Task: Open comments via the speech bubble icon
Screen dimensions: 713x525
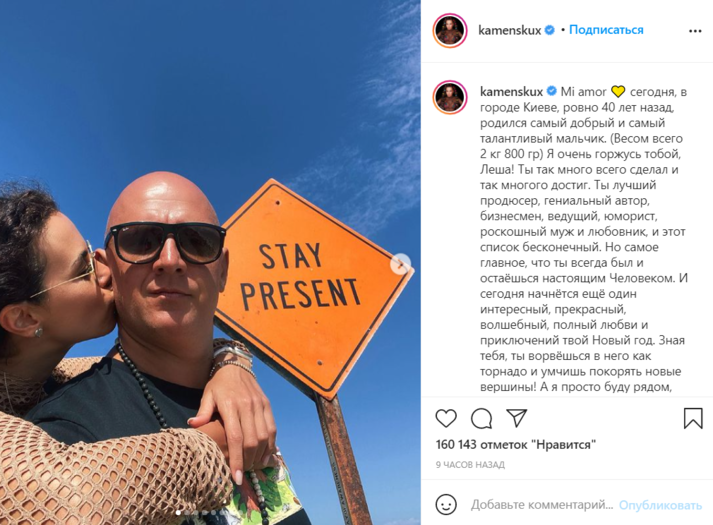Action: tap(481, 418)
